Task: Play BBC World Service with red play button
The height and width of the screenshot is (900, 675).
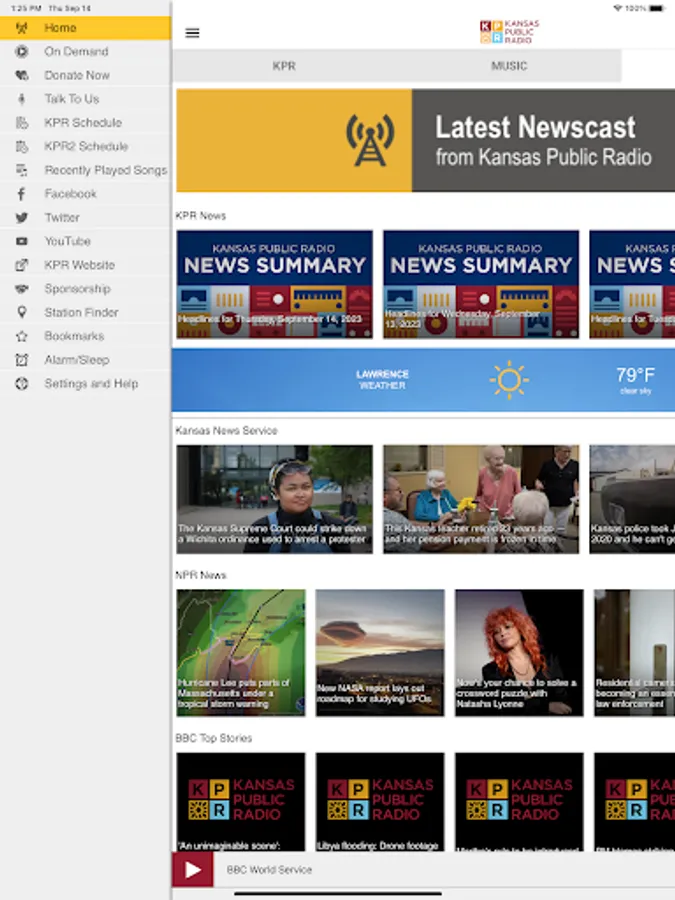Action: [192, 870]
